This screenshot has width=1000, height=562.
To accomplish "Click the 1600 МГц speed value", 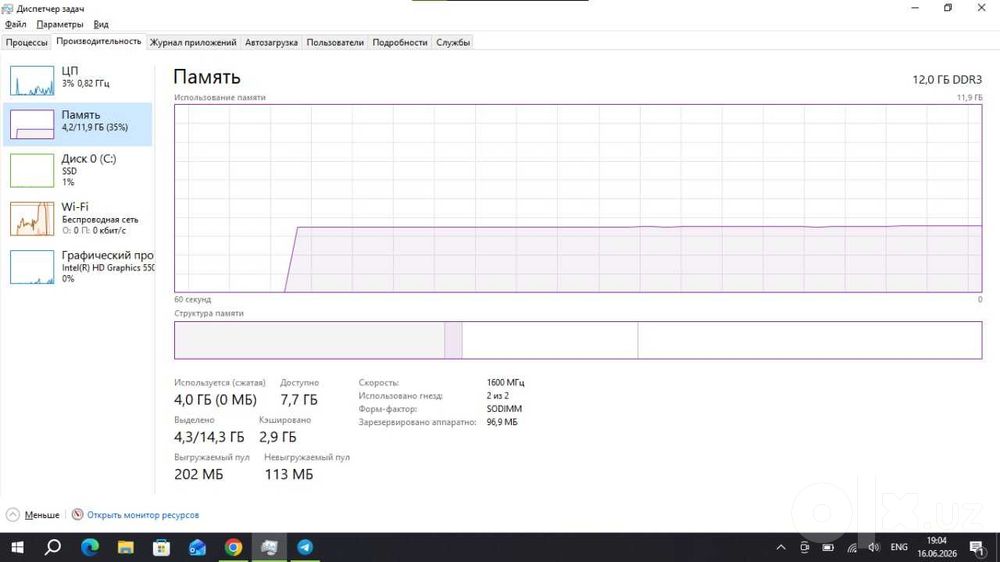I will point(505,383).
